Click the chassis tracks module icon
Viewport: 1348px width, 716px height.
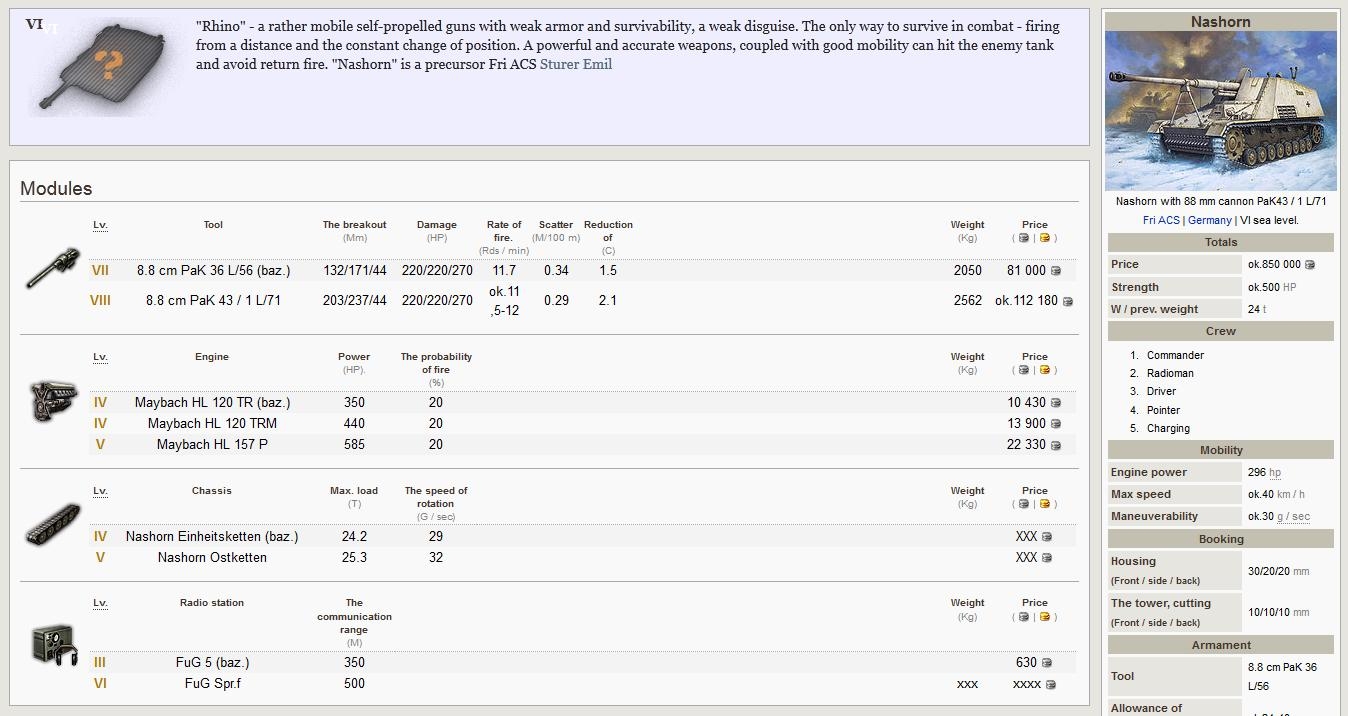tap(53, 526)
